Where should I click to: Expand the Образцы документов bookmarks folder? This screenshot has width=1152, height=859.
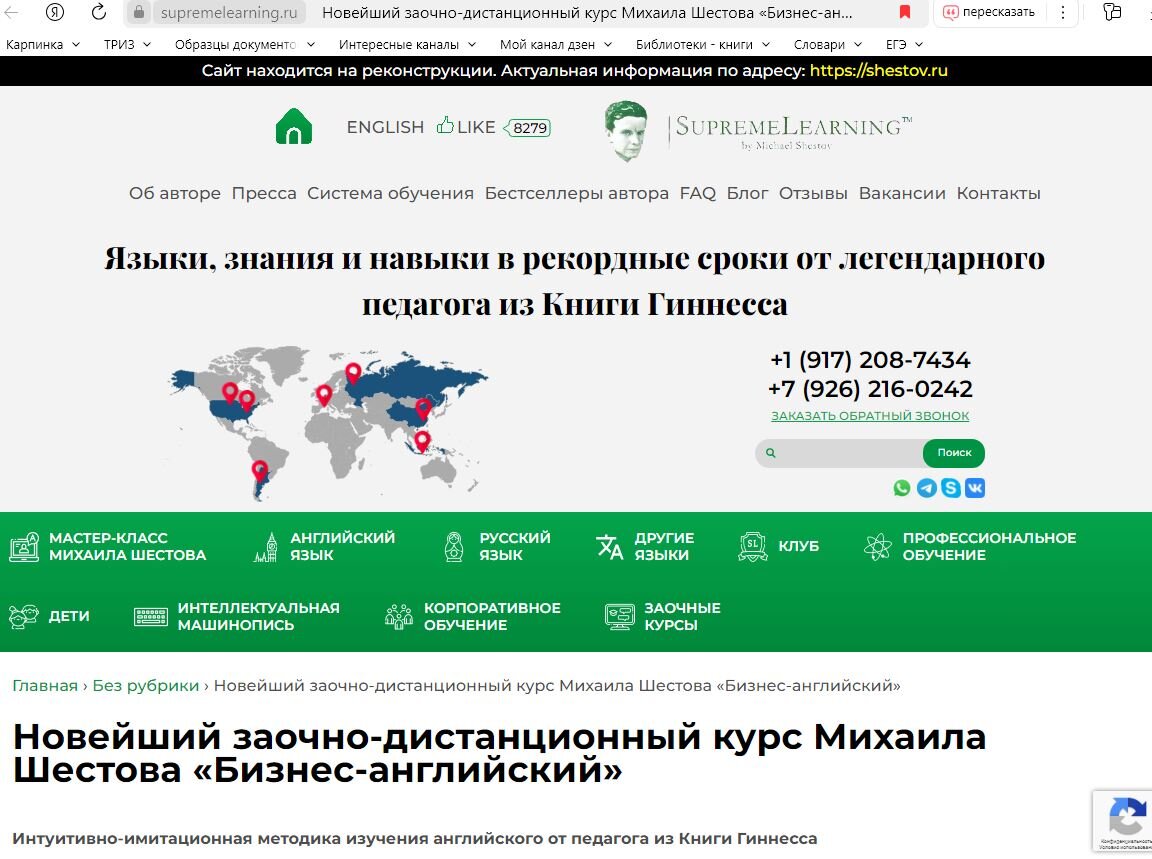[245, 45]
